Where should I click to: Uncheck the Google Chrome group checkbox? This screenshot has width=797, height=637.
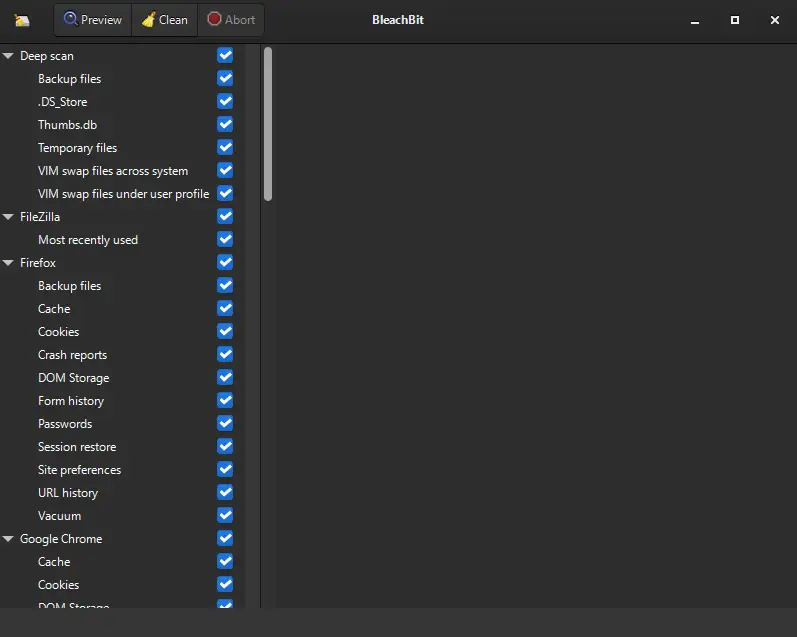(225, 538)
